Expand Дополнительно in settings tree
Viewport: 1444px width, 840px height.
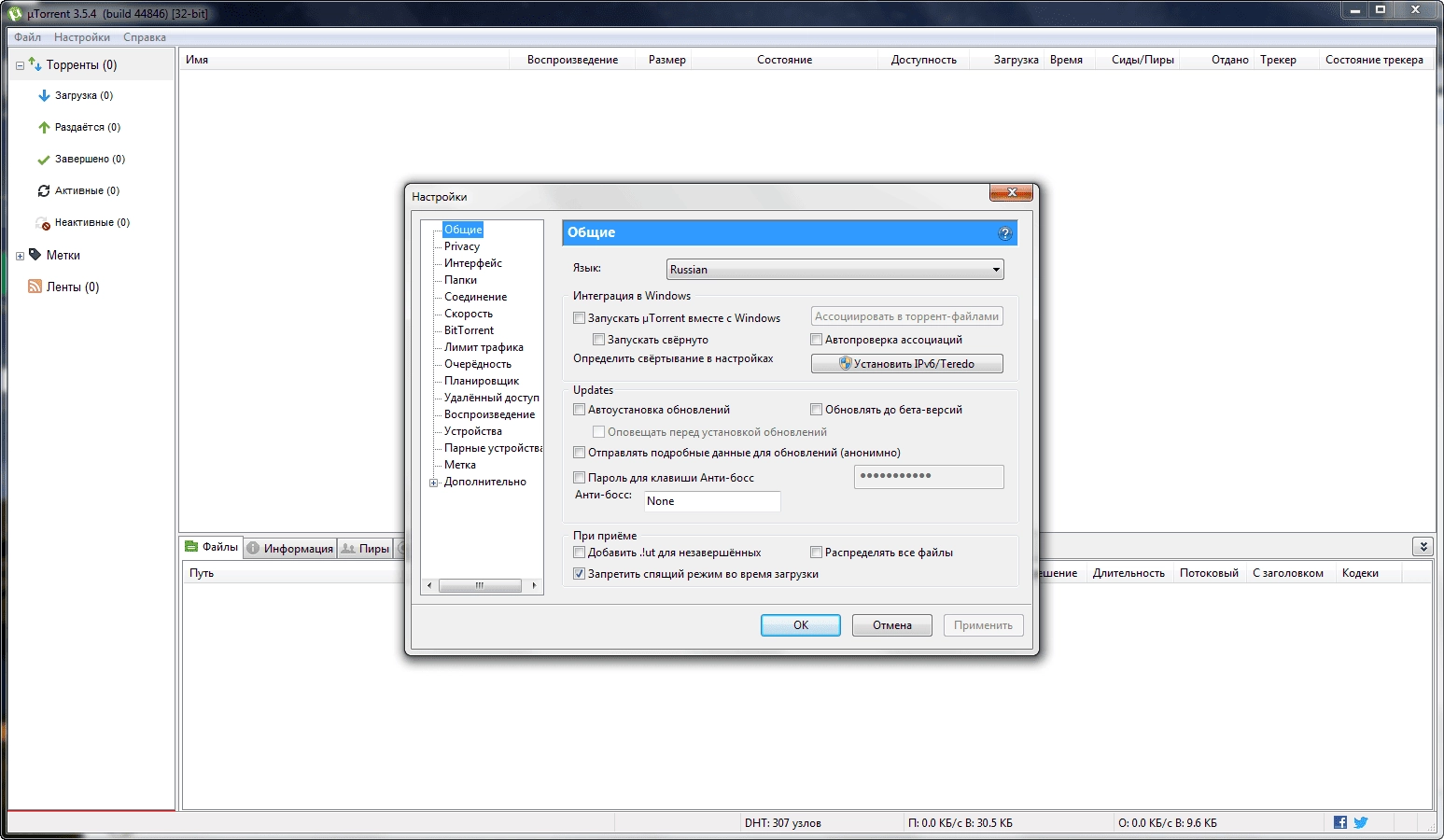(x=433, y=483)
